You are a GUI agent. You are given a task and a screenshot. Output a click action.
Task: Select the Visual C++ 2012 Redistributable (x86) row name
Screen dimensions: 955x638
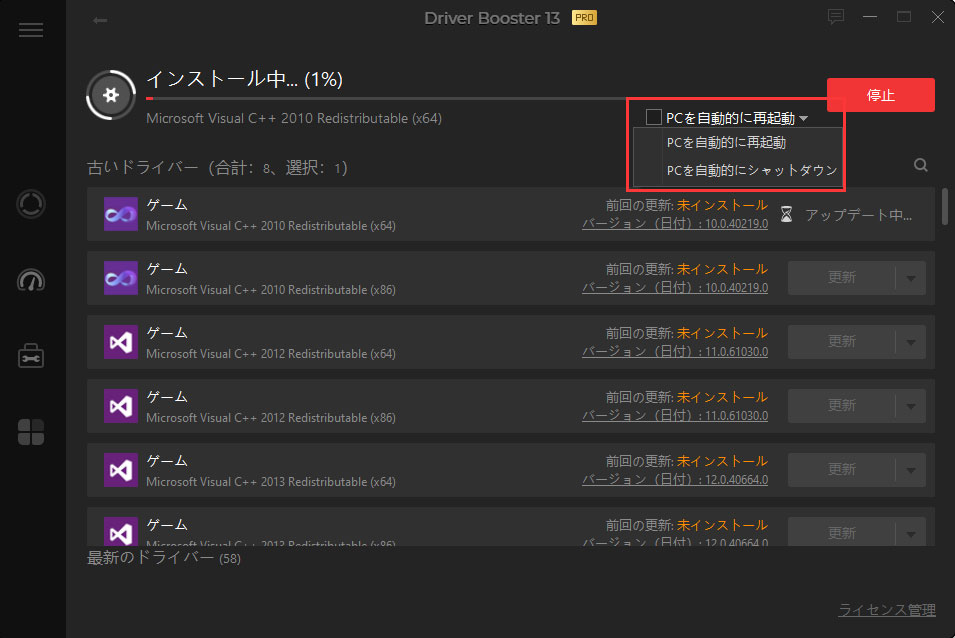click(271, 418)
